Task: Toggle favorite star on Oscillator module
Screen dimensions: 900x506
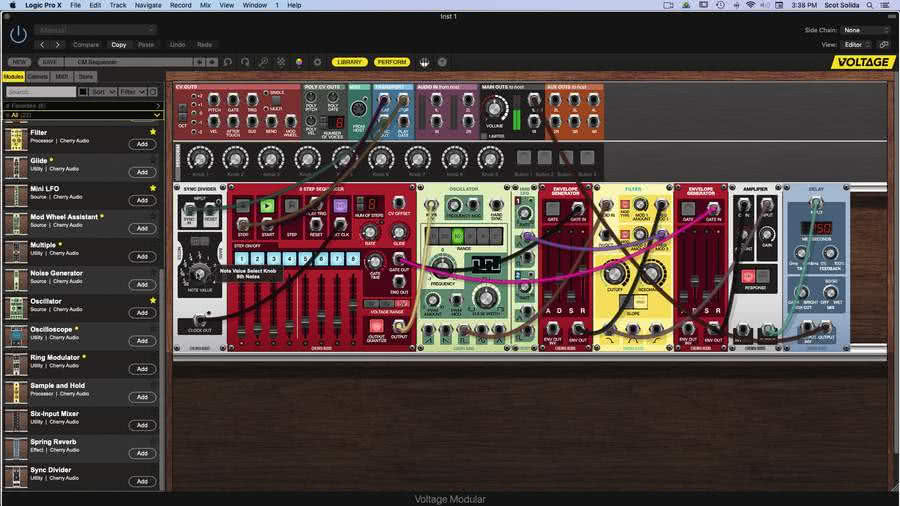Action: point(153,301)
